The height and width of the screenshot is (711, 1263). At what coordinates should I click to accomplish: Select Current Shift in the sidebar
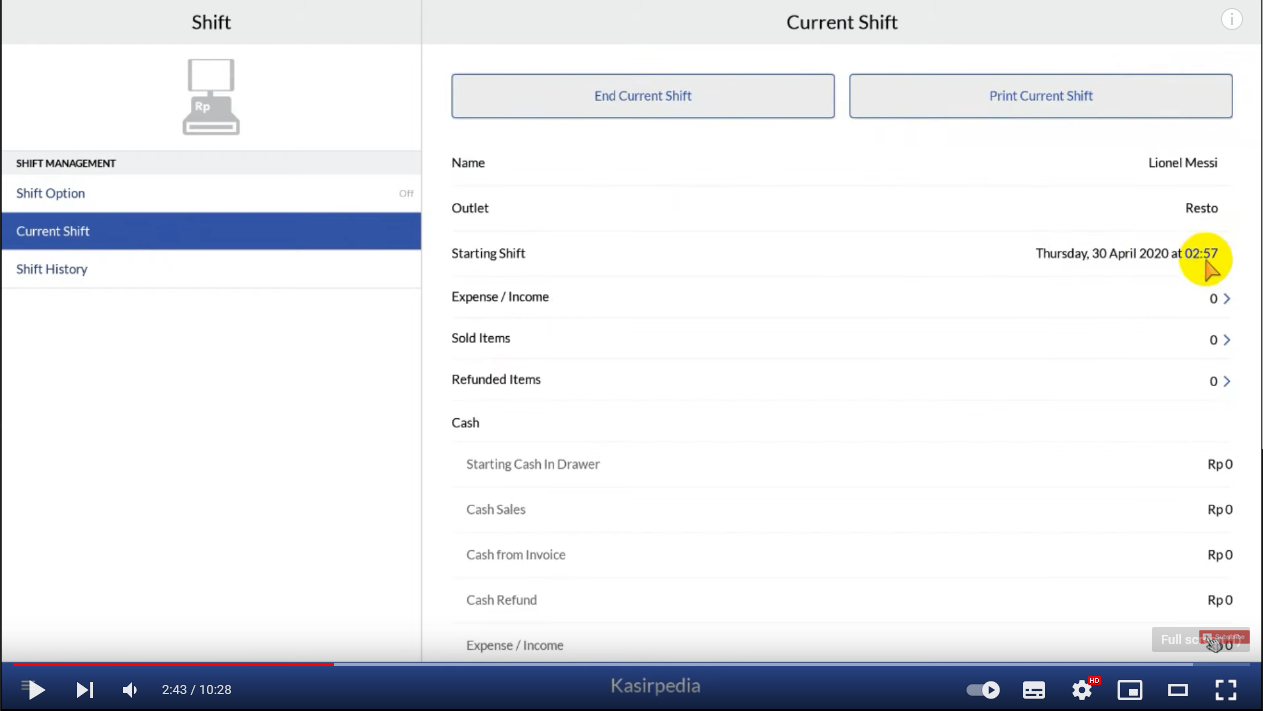211,231
